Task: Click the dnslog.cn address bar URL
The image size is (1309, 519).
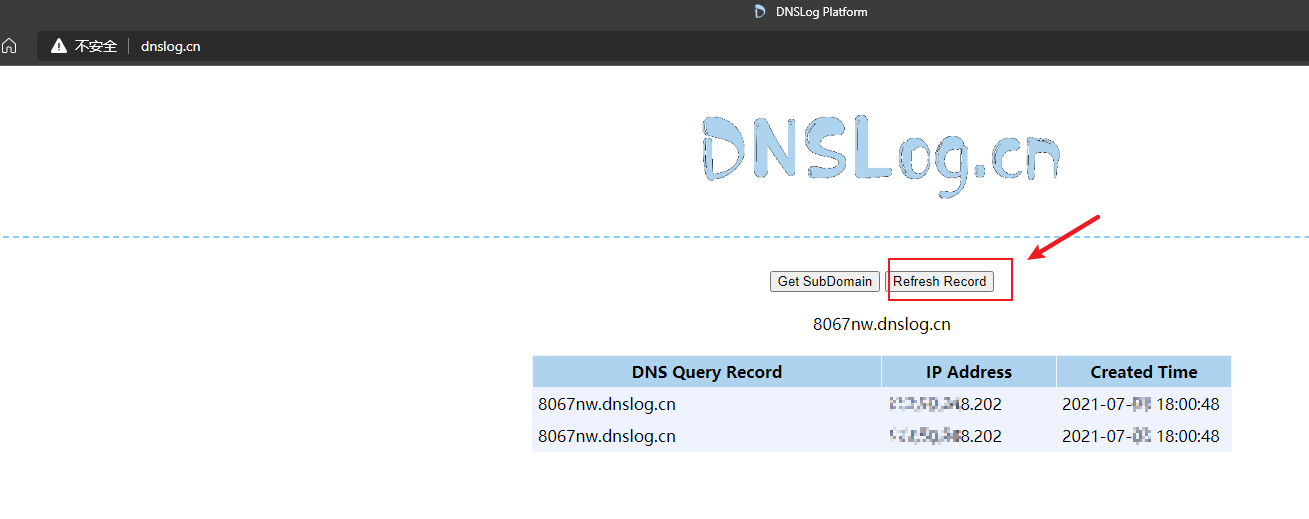Action: (x=171, y=46)
